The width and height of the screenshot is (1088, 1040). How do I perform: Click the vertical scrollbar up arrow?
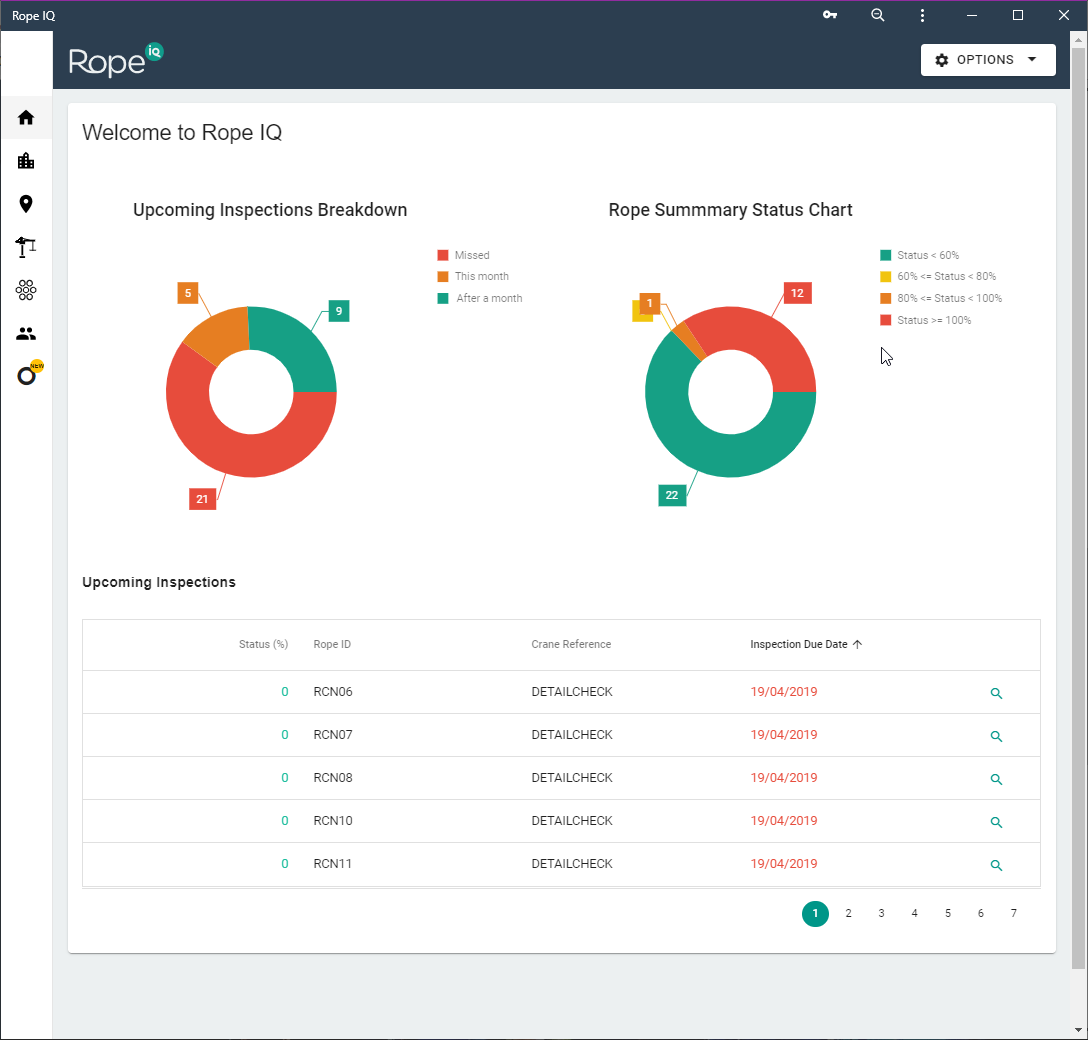1078,40
